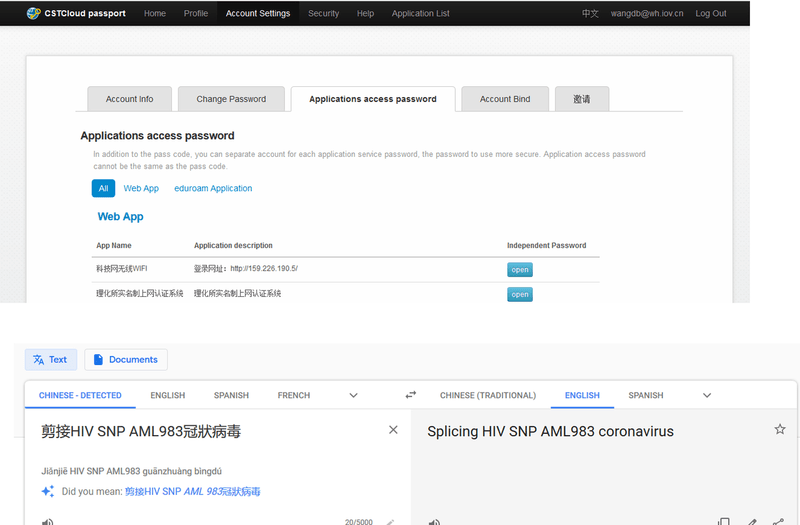This screenshot has height=525, width=800.
Task: Open independent password for 科技网无线WIFI
Action: (x=519, y=269)
